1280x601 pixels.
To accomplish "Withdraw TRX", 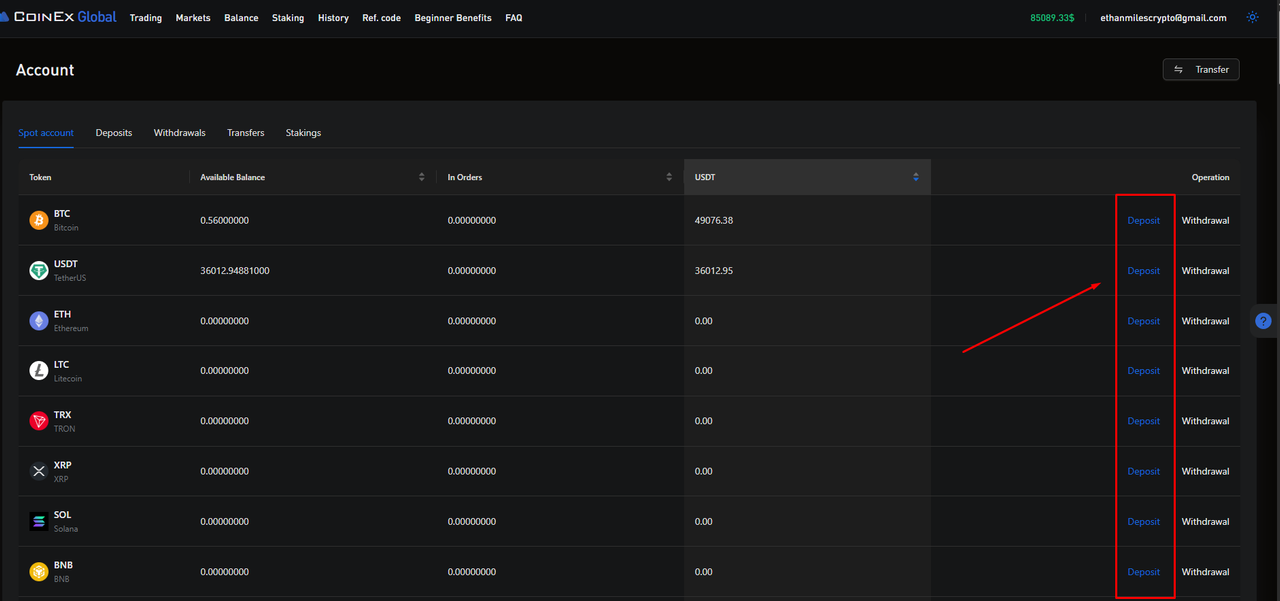I will point(1205,421).
